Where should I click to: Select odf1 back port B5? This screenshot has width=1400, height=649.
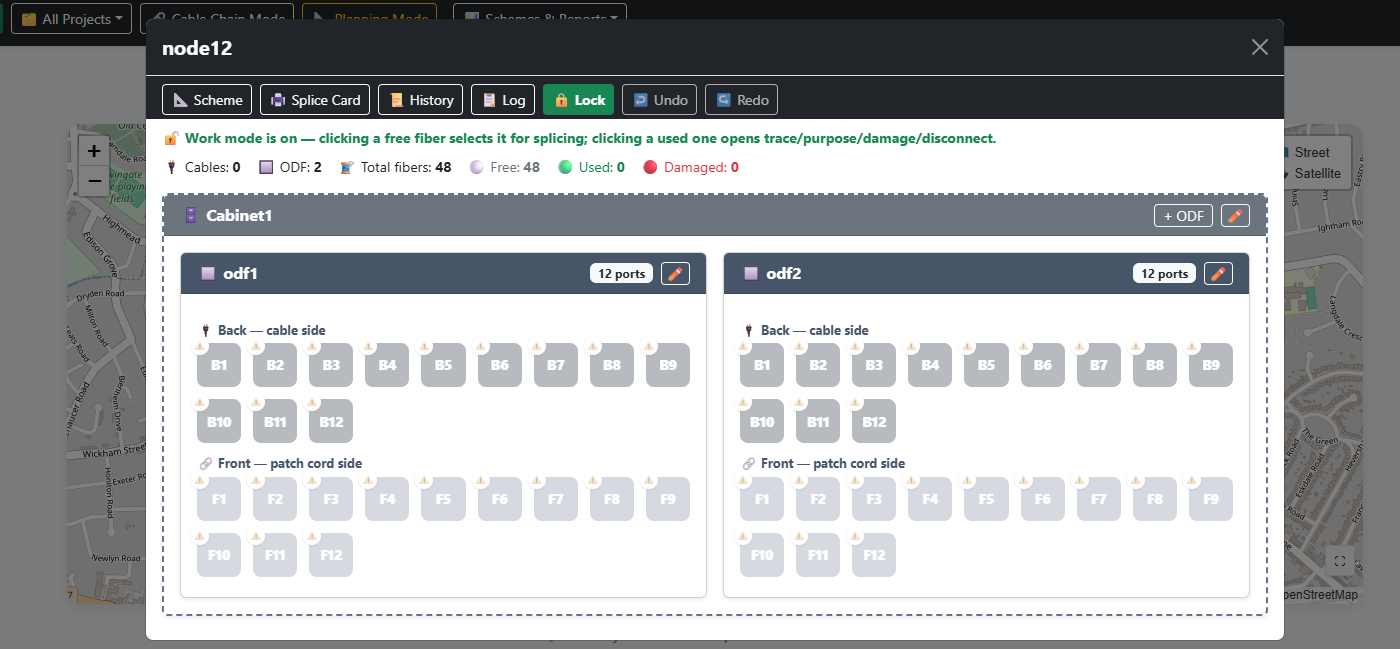click(x=443, y=365)
